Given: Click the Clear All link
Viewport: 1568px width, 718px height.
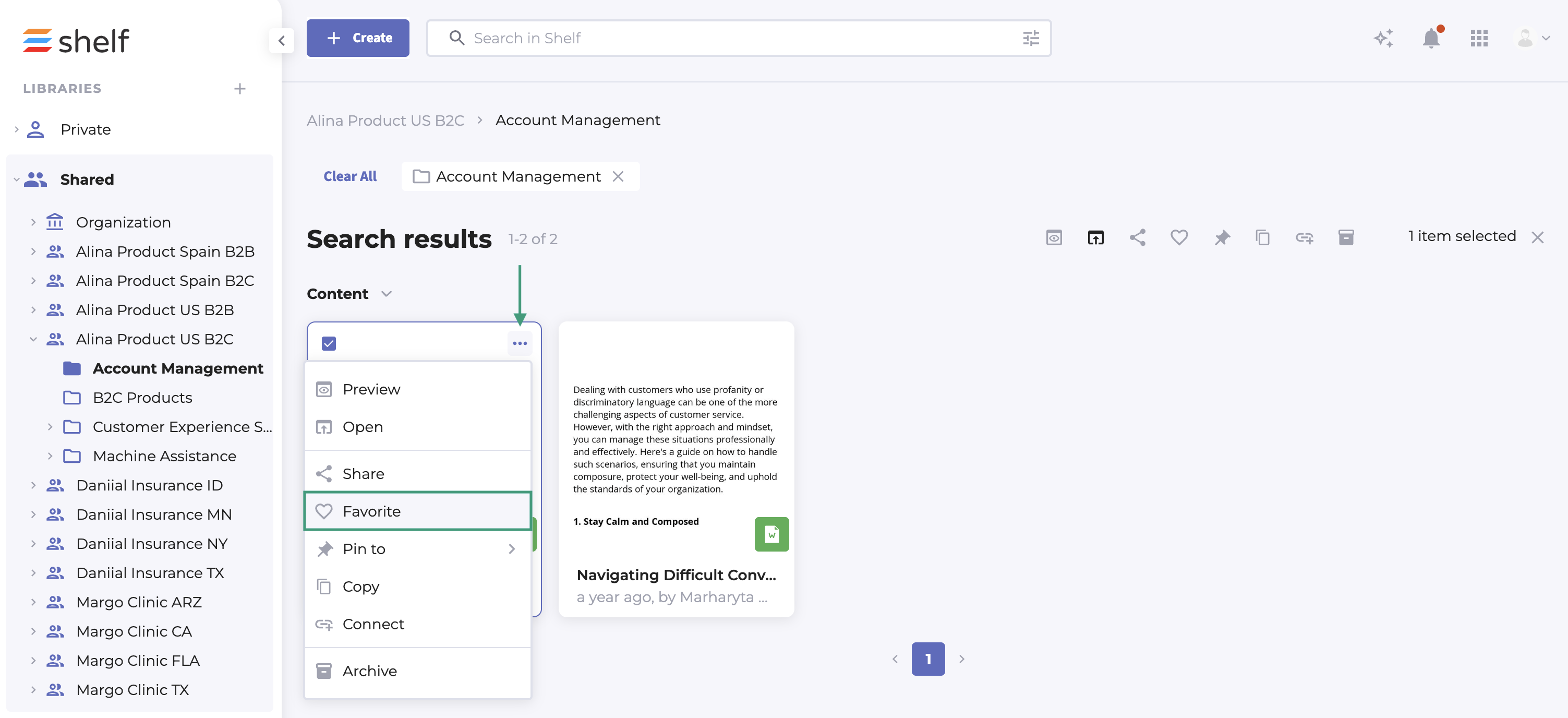Looking at the screenshot, I should (x=349, y=176).
